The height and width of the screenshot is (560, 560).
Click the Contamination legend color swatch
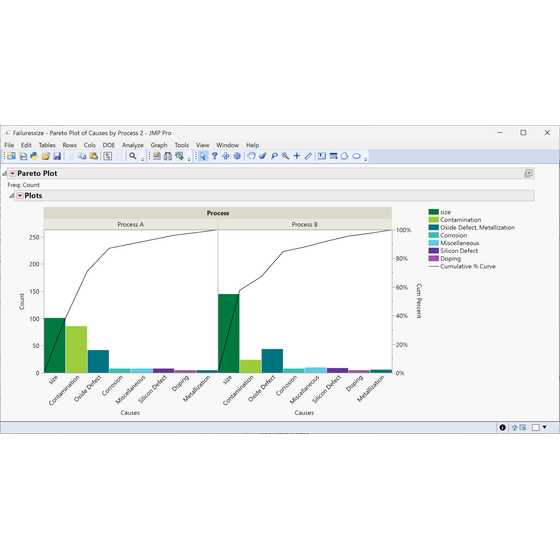pos(434,220)
